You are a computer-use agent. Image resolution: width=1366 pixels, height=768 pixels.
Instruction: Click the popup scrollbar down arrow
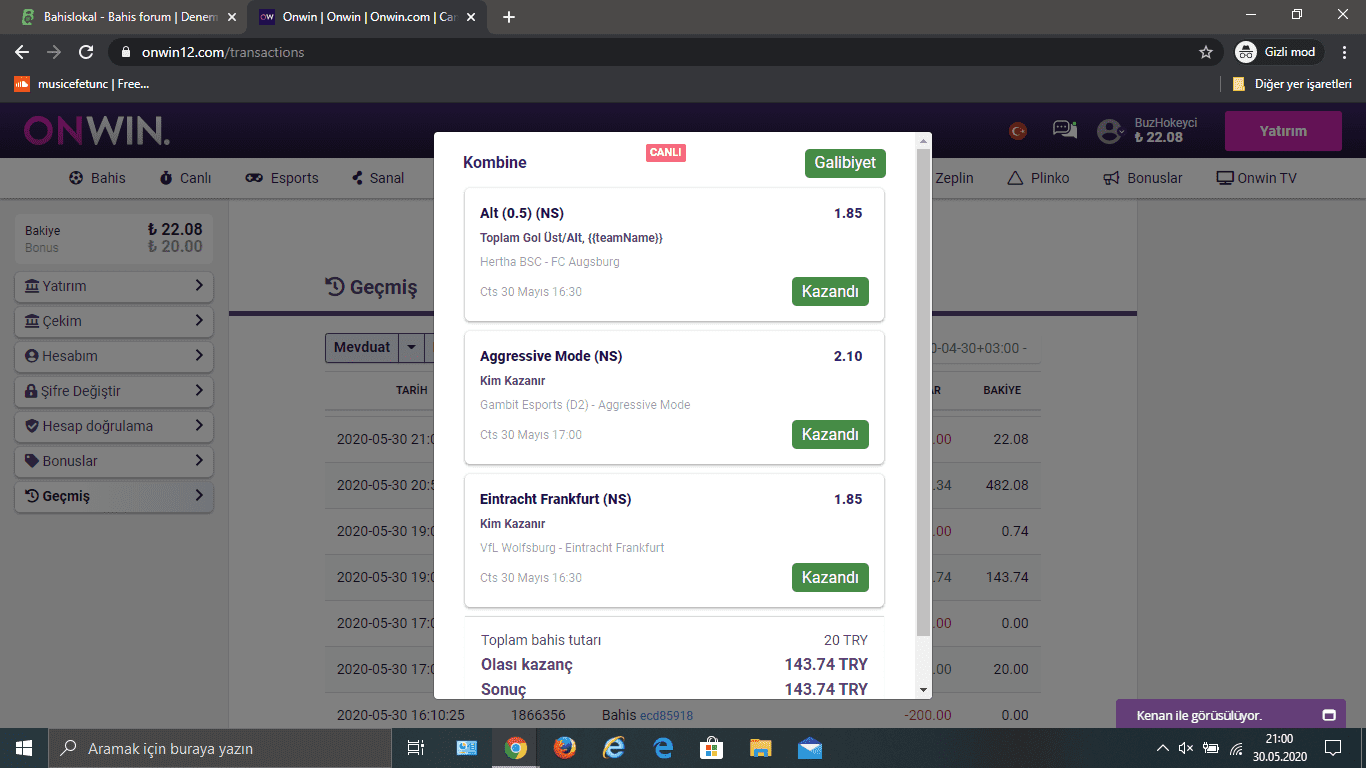pyautogui.click(x=923, y=690)
